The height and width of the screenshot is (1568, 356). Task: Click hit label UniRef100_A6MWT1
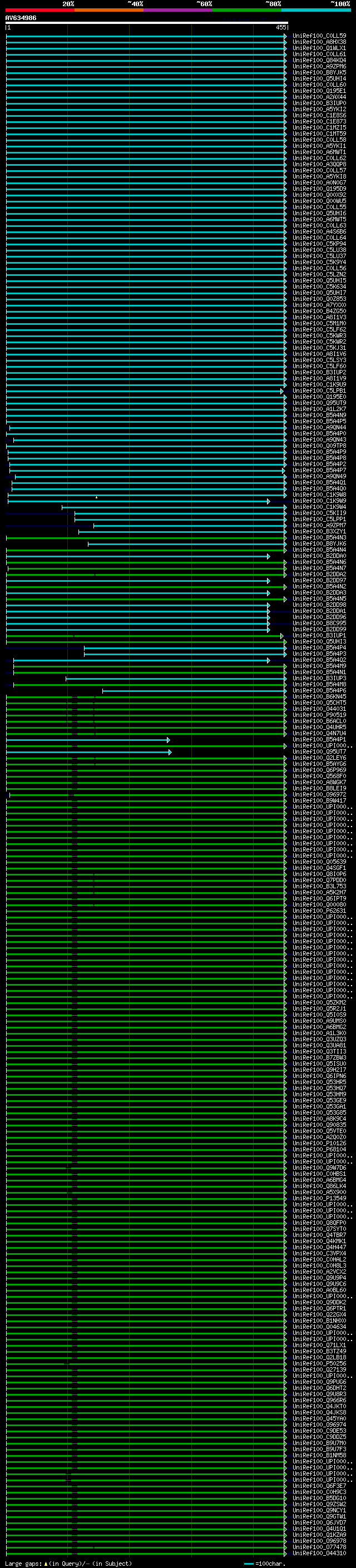coord(319,152)
